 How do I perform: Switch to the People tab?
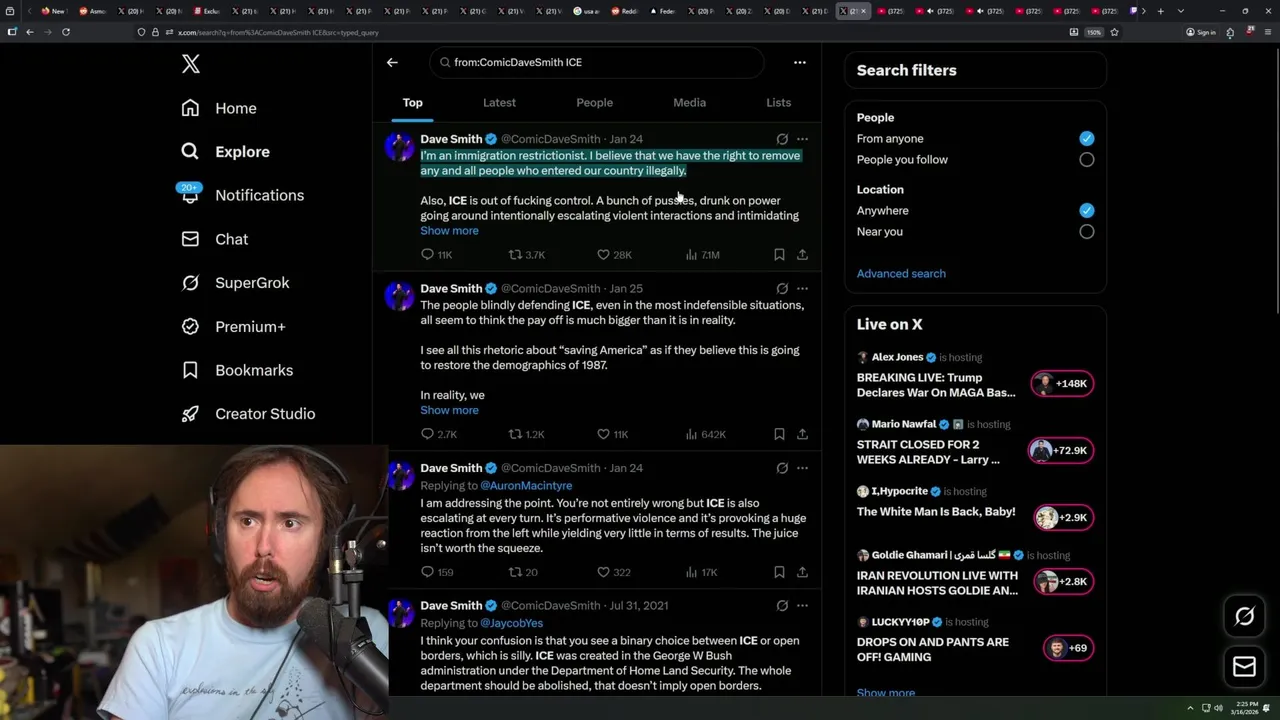tap(594, 102)
